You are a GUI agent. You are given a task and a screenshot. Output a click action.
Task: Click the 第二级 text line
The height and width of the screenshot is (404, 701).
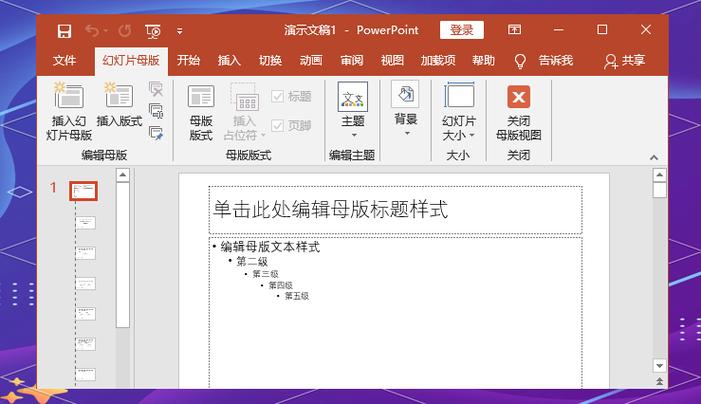(x=252, y=261)
